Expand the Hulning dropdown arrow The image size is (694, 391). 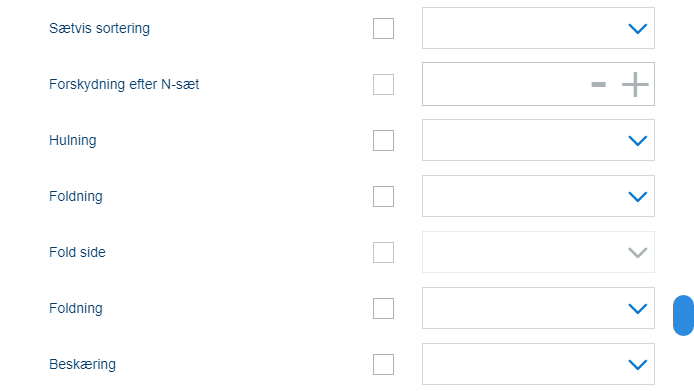(638, 141)
